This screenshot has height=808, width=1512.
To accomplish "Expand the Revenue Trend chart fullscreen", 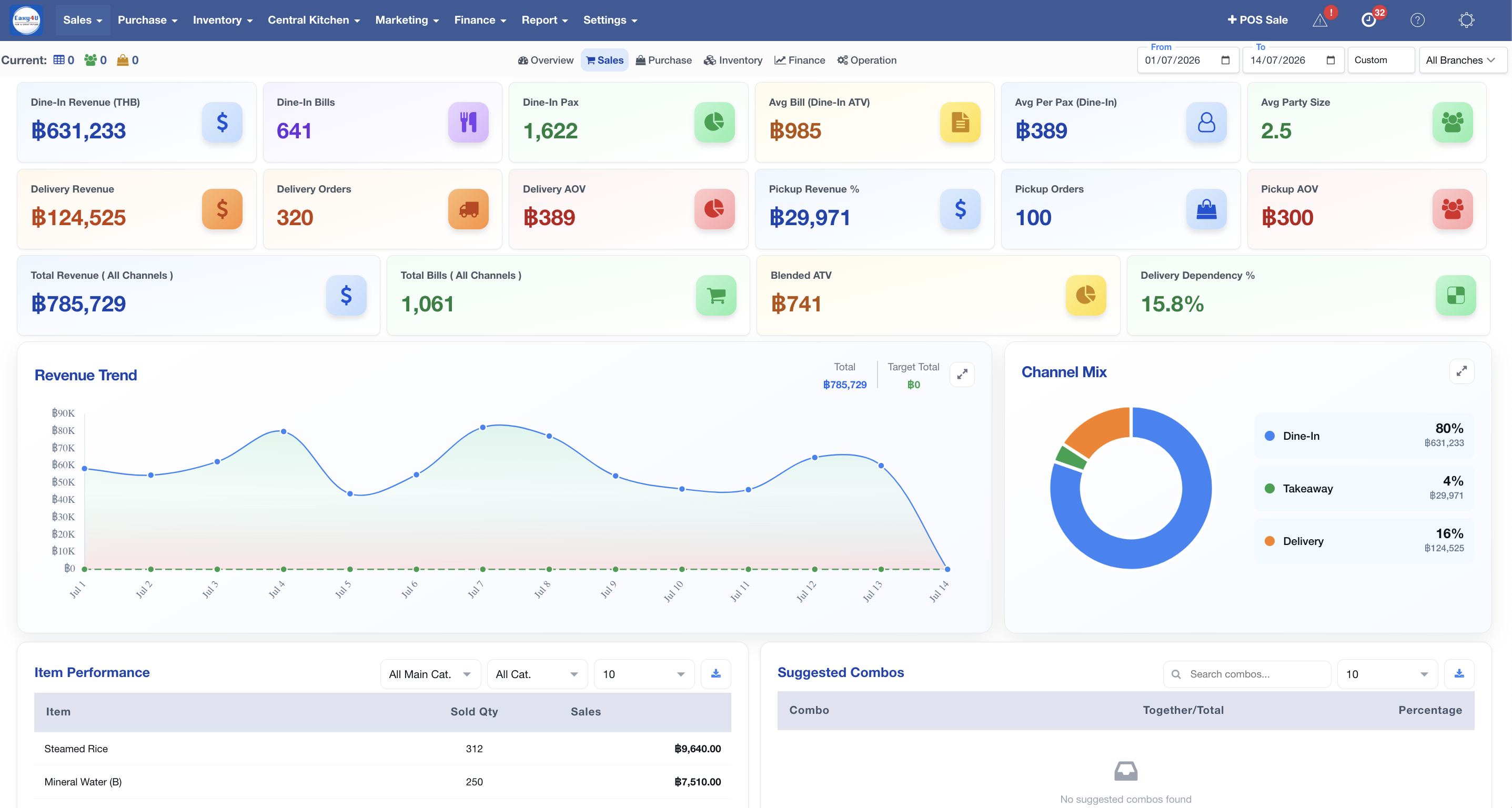I will coord(962,375).
